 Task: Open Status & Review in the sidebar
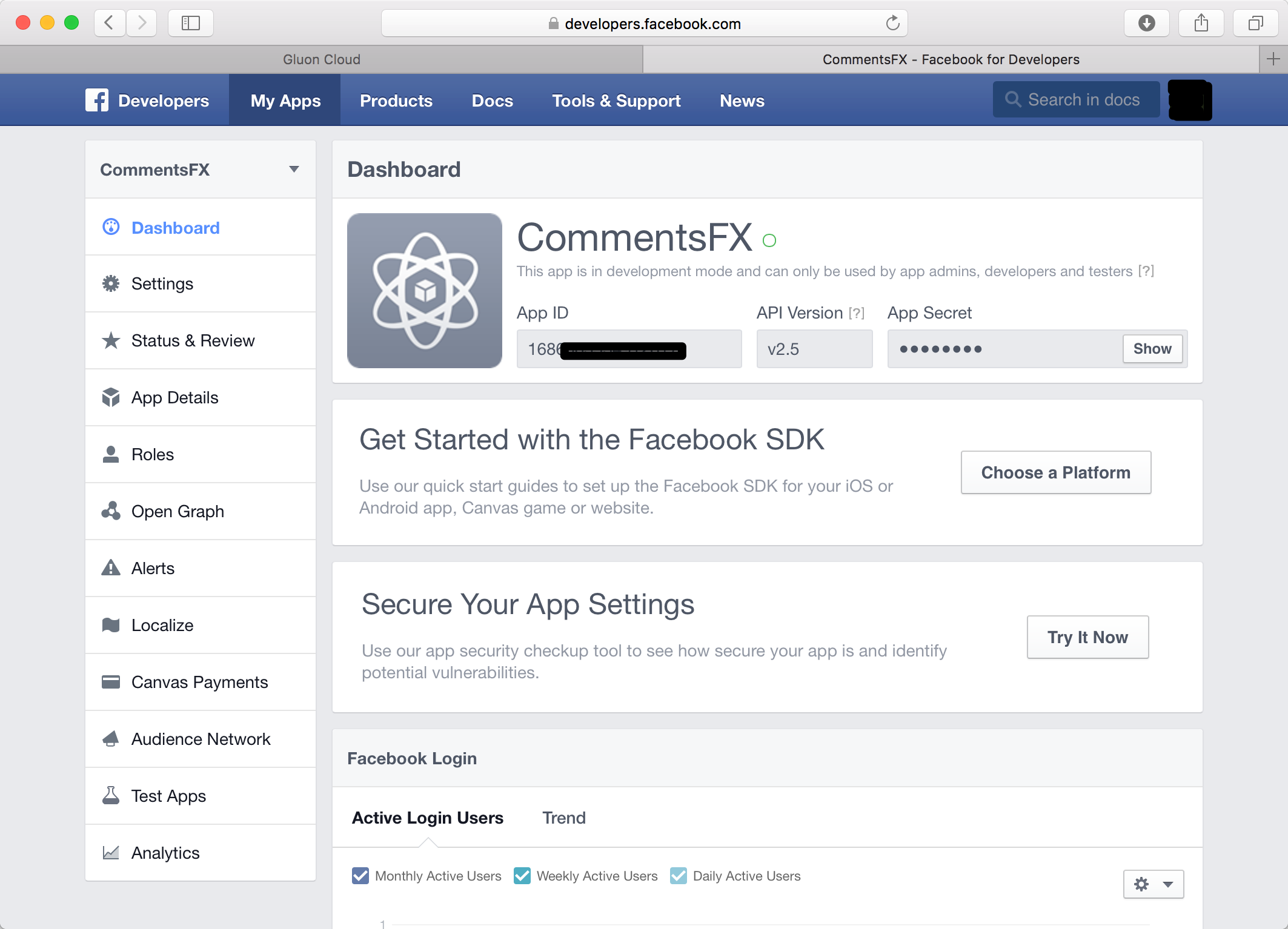201,340
